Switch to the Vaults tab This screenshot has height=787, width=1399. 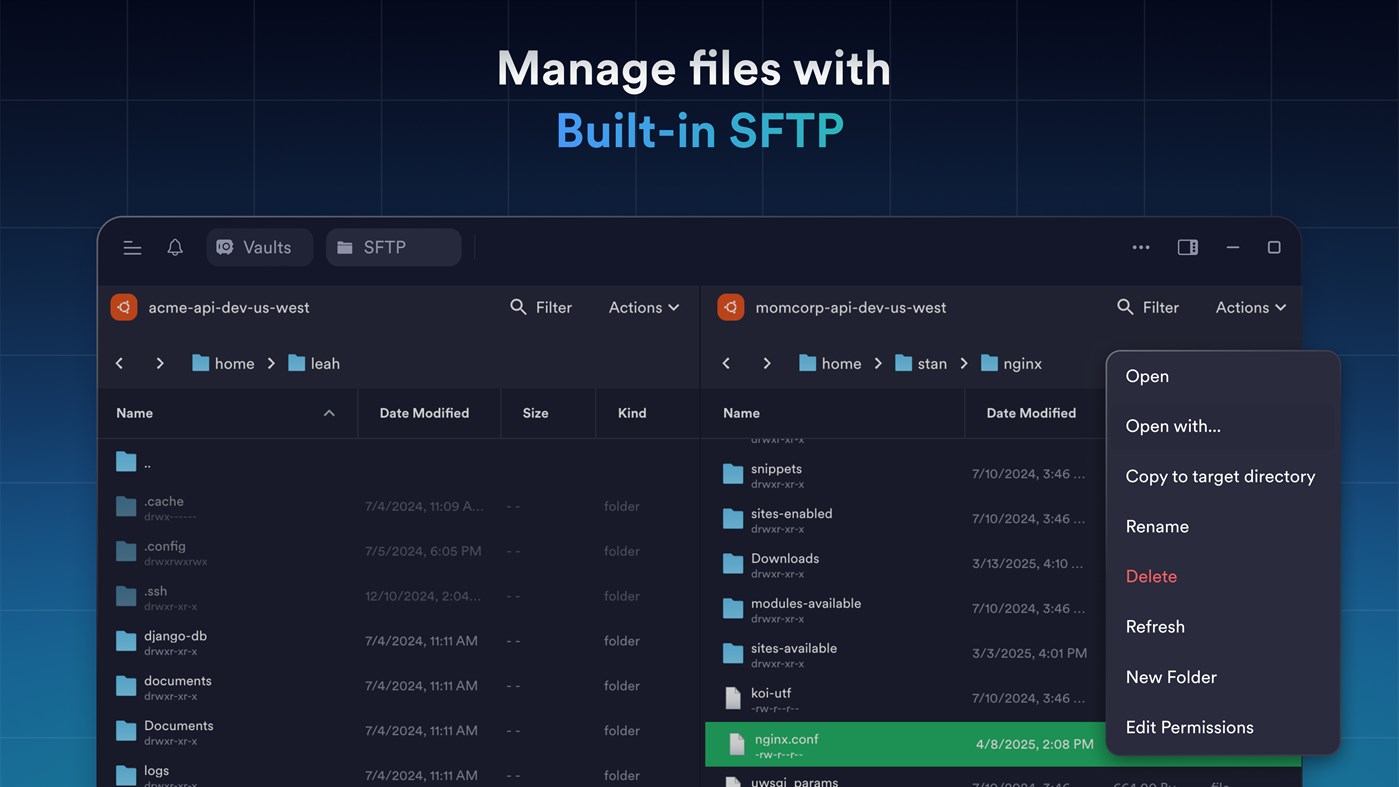click(259, 247)
